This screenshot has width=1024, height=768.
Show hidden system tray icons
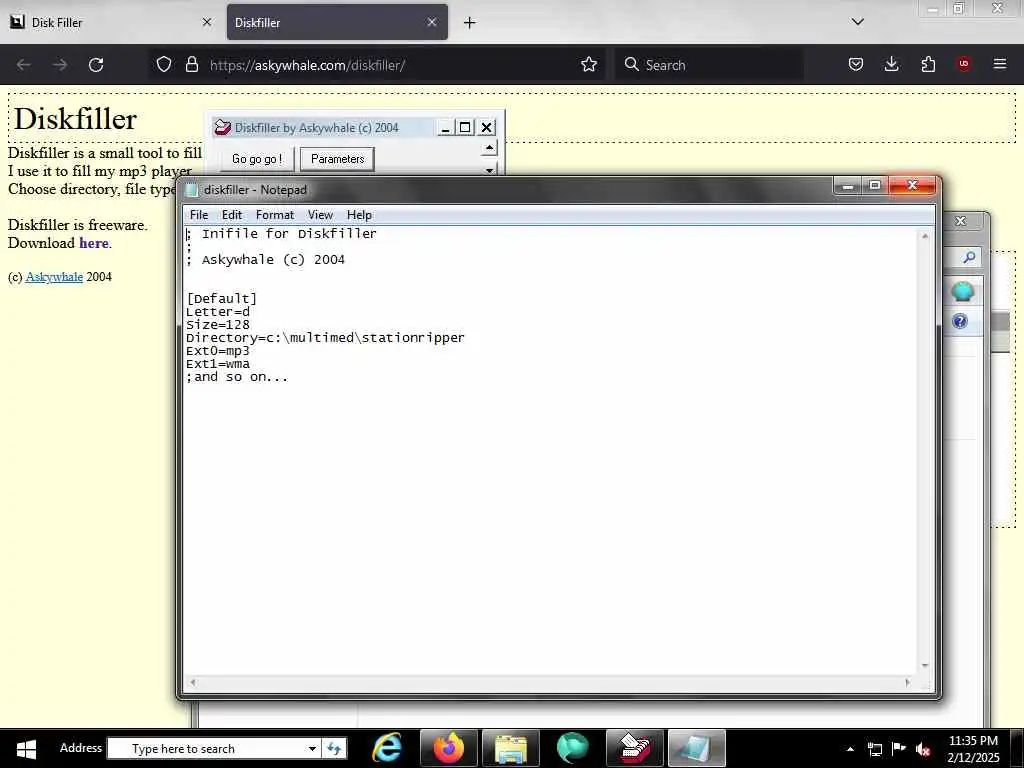click(850, 749)
